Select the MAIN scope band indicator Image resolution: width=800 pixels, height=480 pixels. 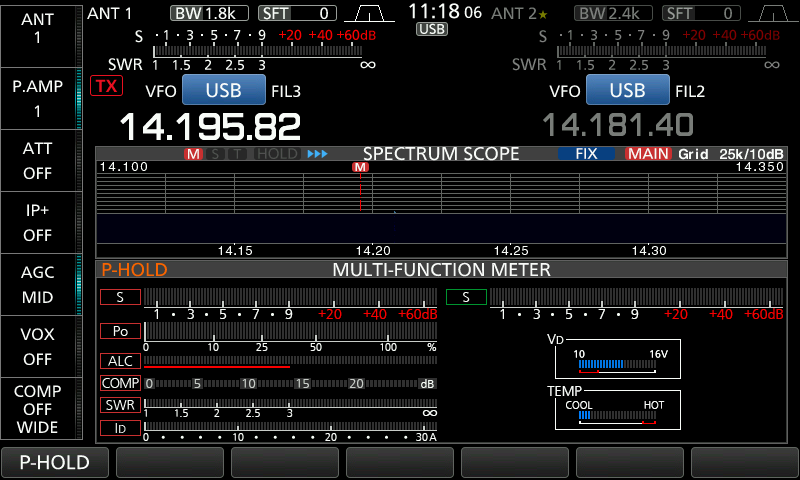(x=648, y=154)
